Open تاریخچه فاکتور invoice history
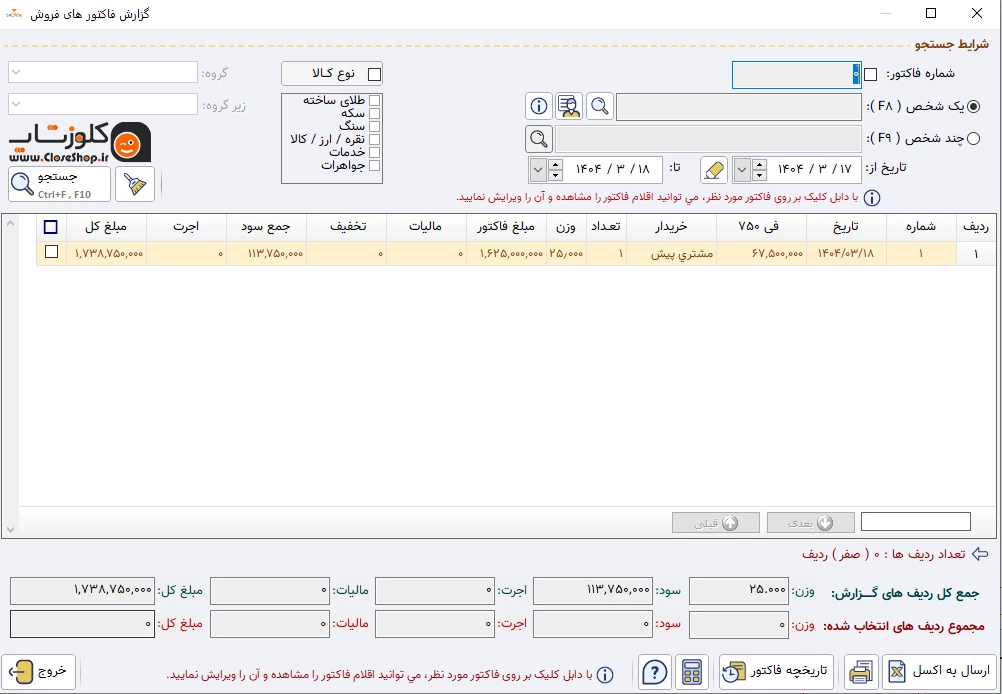 pyautogui.click(x=776, y=672)
